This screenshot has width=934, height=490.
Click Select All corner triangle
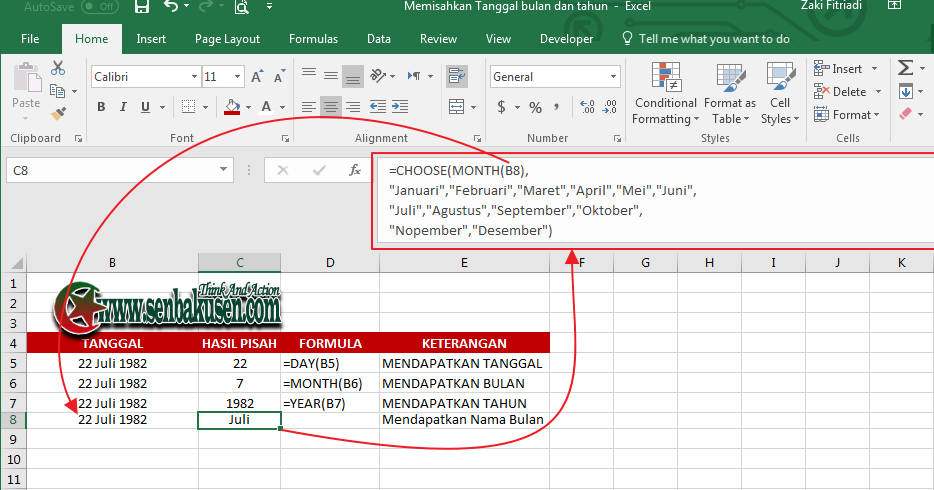tap(16, 263)
